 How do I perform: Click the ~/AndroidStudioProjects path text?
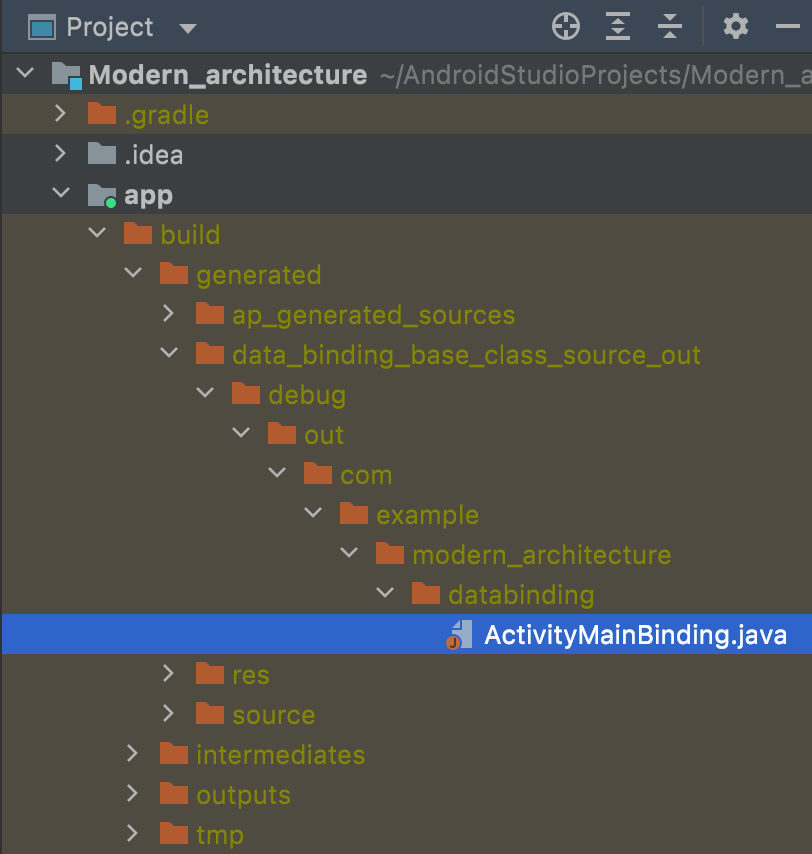(x=595, y=75)
